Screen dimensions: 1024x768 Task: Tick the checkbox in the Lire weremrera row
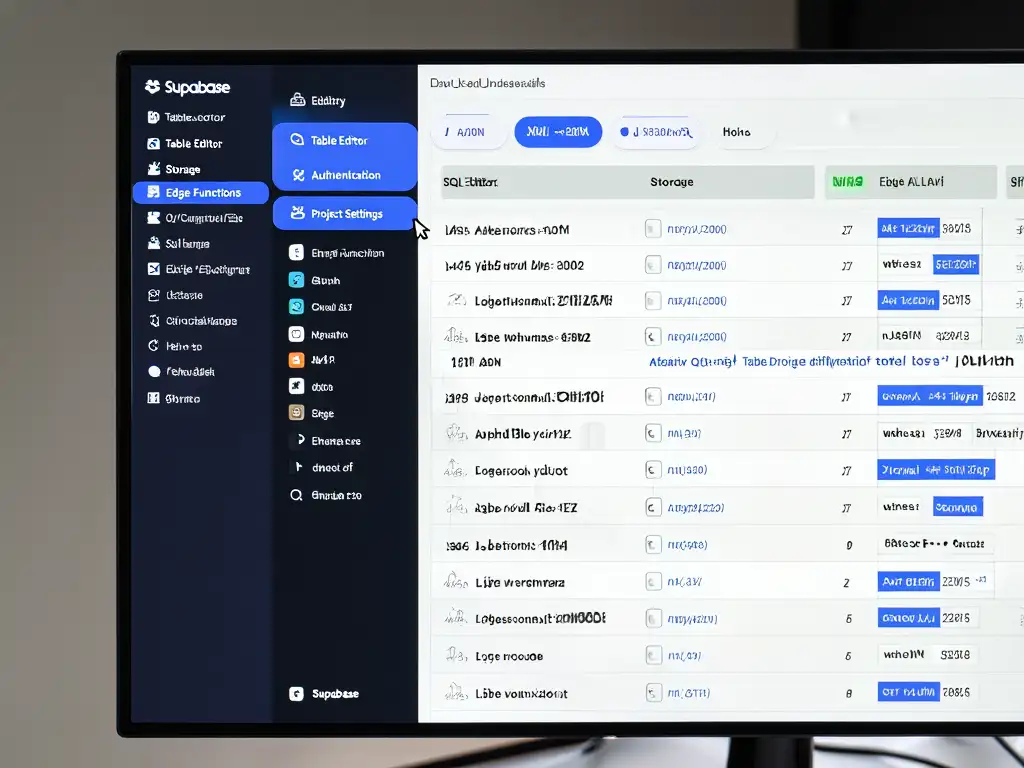point(653,581)
